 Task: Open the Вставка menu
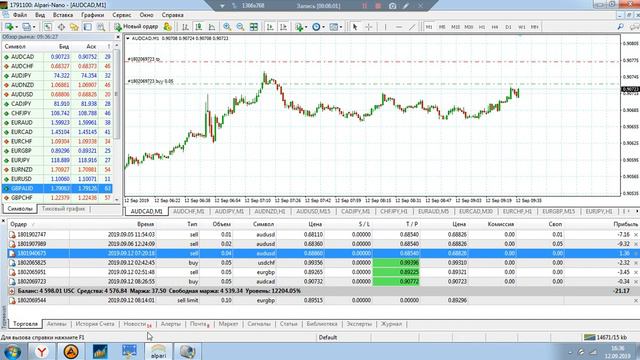pos(63,15)
